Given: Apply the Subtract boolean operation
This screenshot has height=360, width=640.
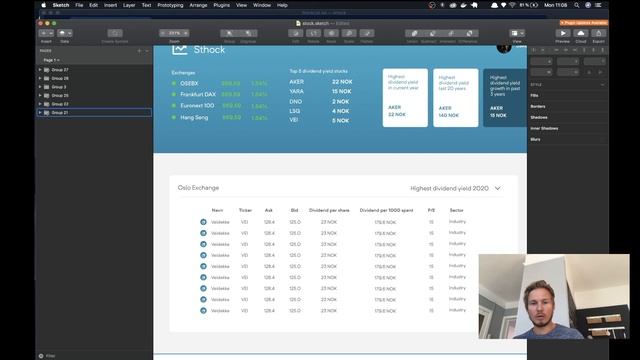Looking at the screenshot, I should pyautogui.click(x=432, y=33).
